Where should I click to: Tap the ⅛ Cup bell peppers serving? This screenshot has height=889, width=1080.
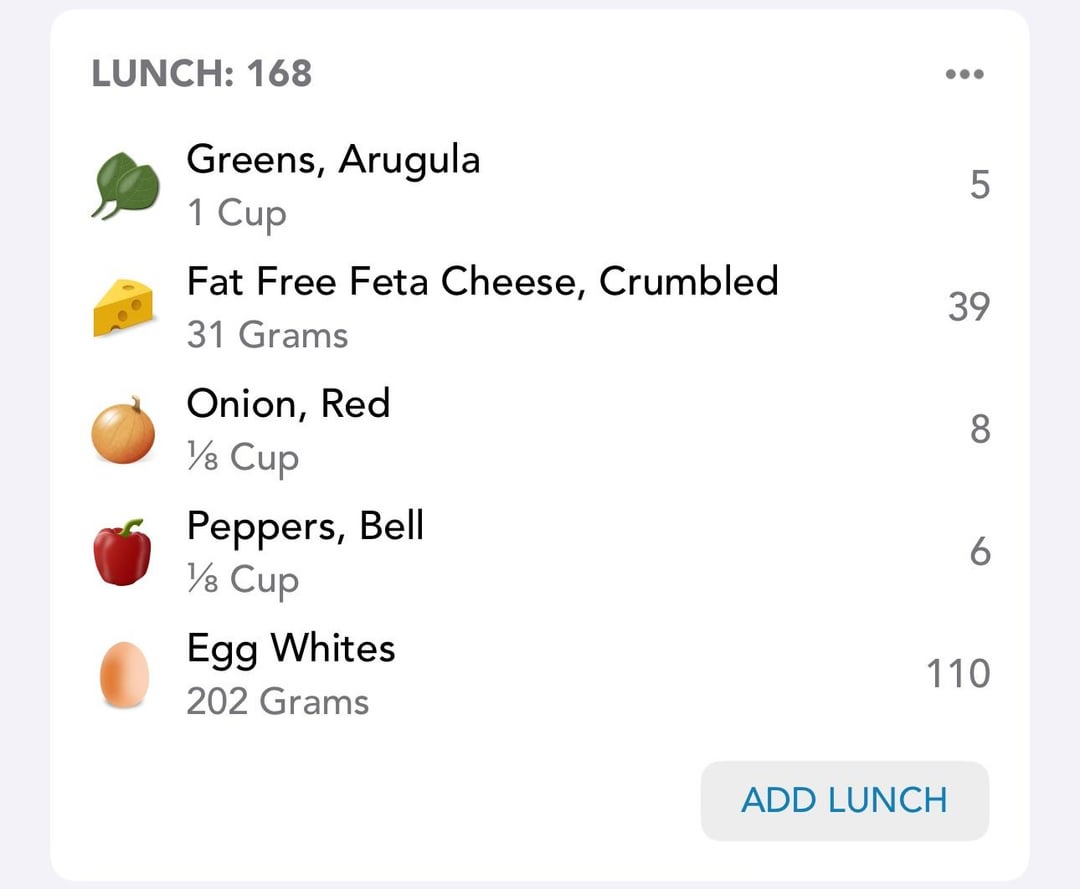pos(243,580)
